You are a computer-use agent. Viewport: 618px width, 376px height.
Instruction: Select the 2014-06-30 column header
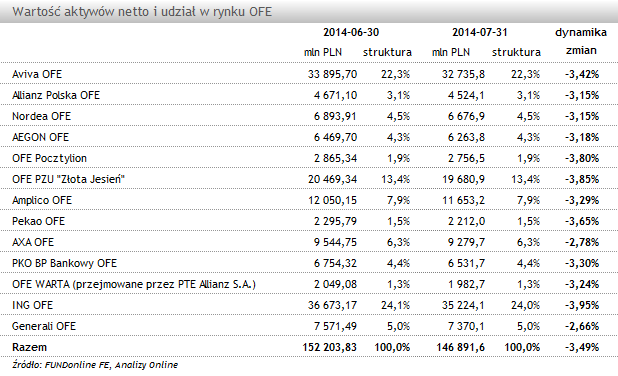point(351,32)
